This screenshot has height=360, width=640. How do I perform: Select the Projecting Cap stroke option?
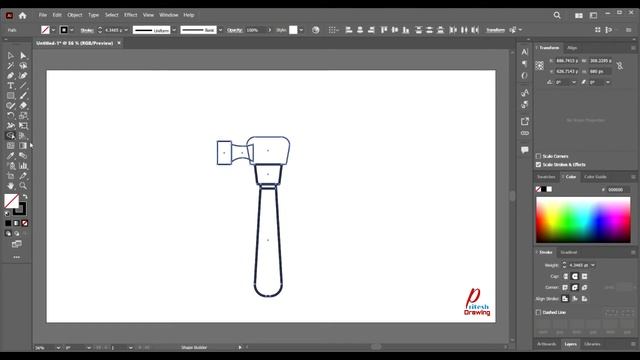[x=584, y=276]
